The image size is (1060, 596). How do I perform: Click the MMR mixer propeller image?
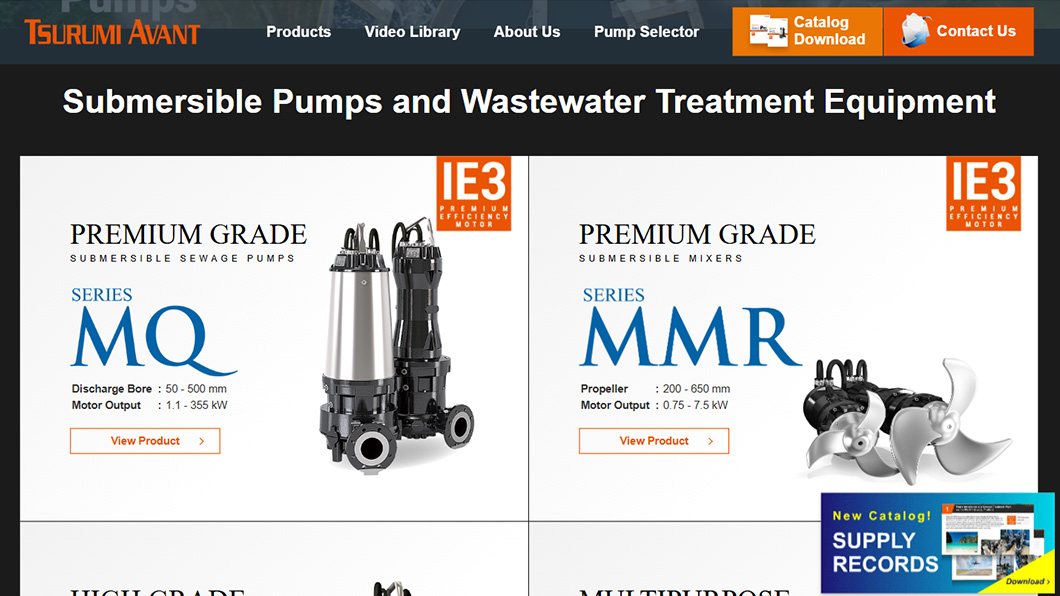pyautogui.click(x=906, y=419)
